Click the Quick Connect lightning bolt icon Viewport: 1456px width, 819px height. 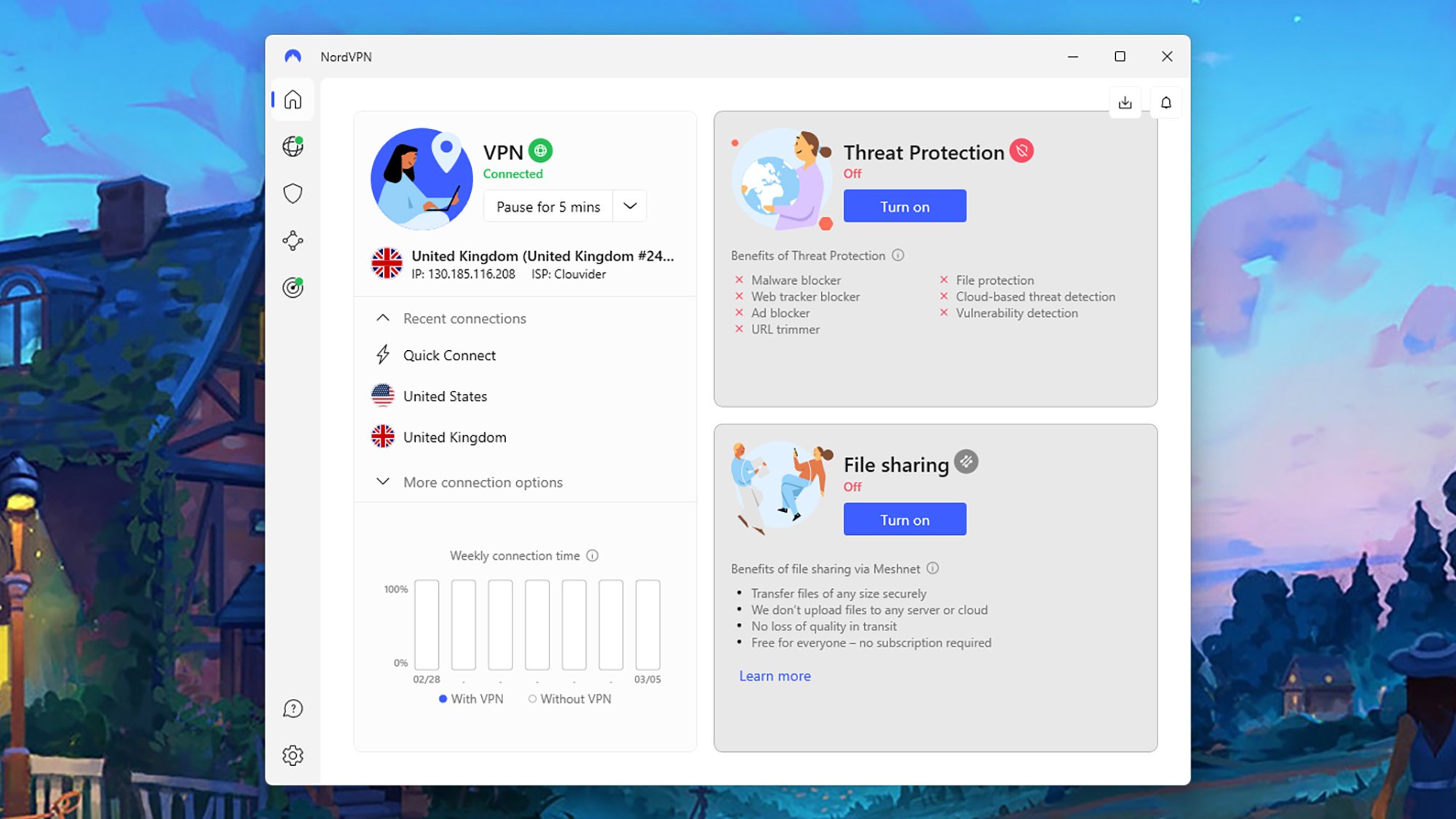(383, 355)
